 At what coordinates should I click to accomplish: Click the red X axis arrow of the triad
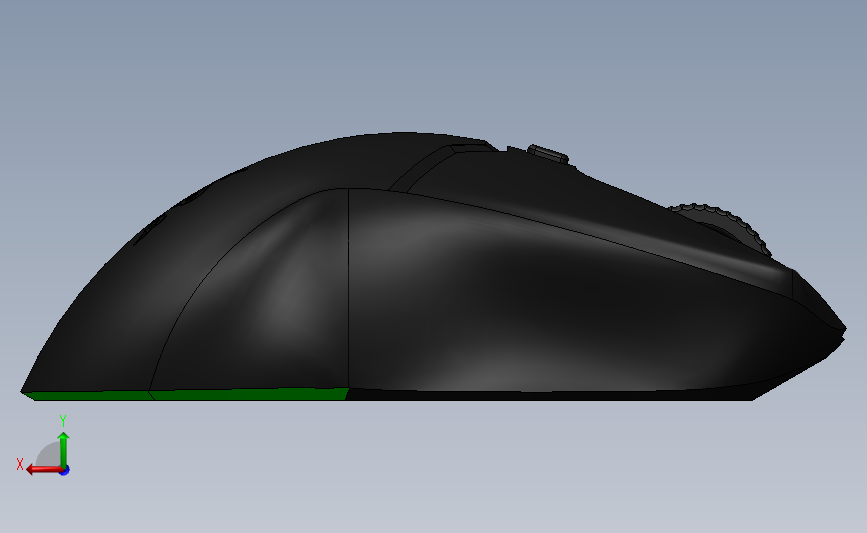tap(44, 469)
